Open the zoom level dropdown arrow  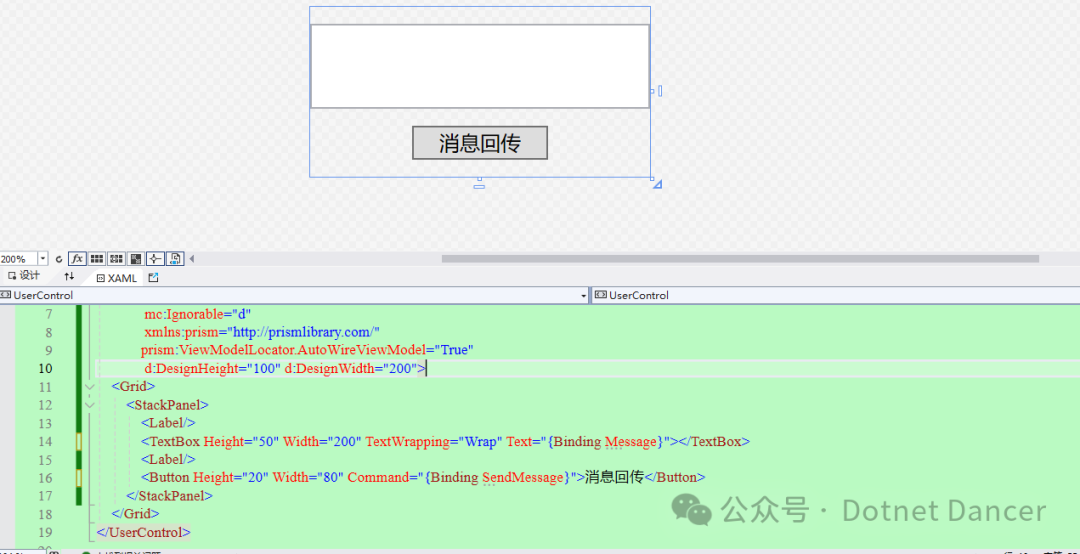[43, 259]
